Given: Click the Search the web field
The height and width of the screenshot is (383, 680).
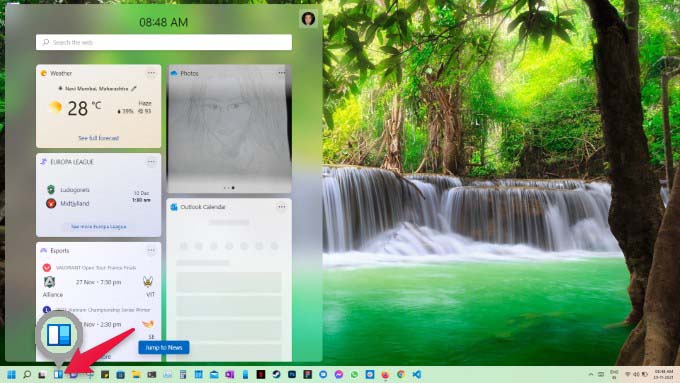Looking at the screenshot, I should [x=164, y=42].
